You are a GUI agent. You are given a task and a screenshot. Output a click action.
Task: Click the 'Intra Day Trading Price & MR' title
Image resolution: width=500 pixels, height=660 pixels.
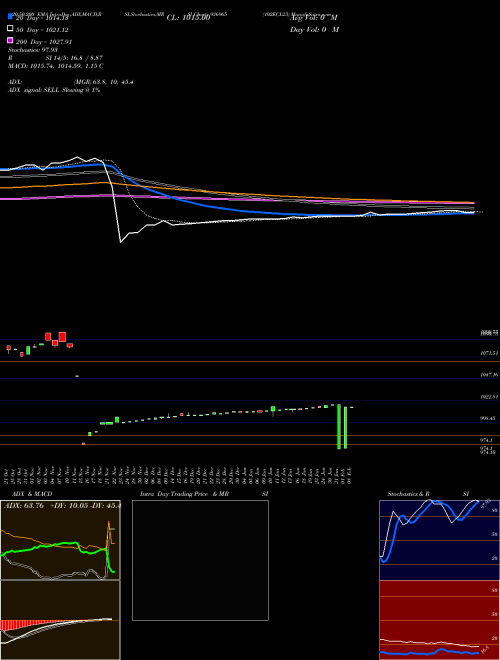184,494
